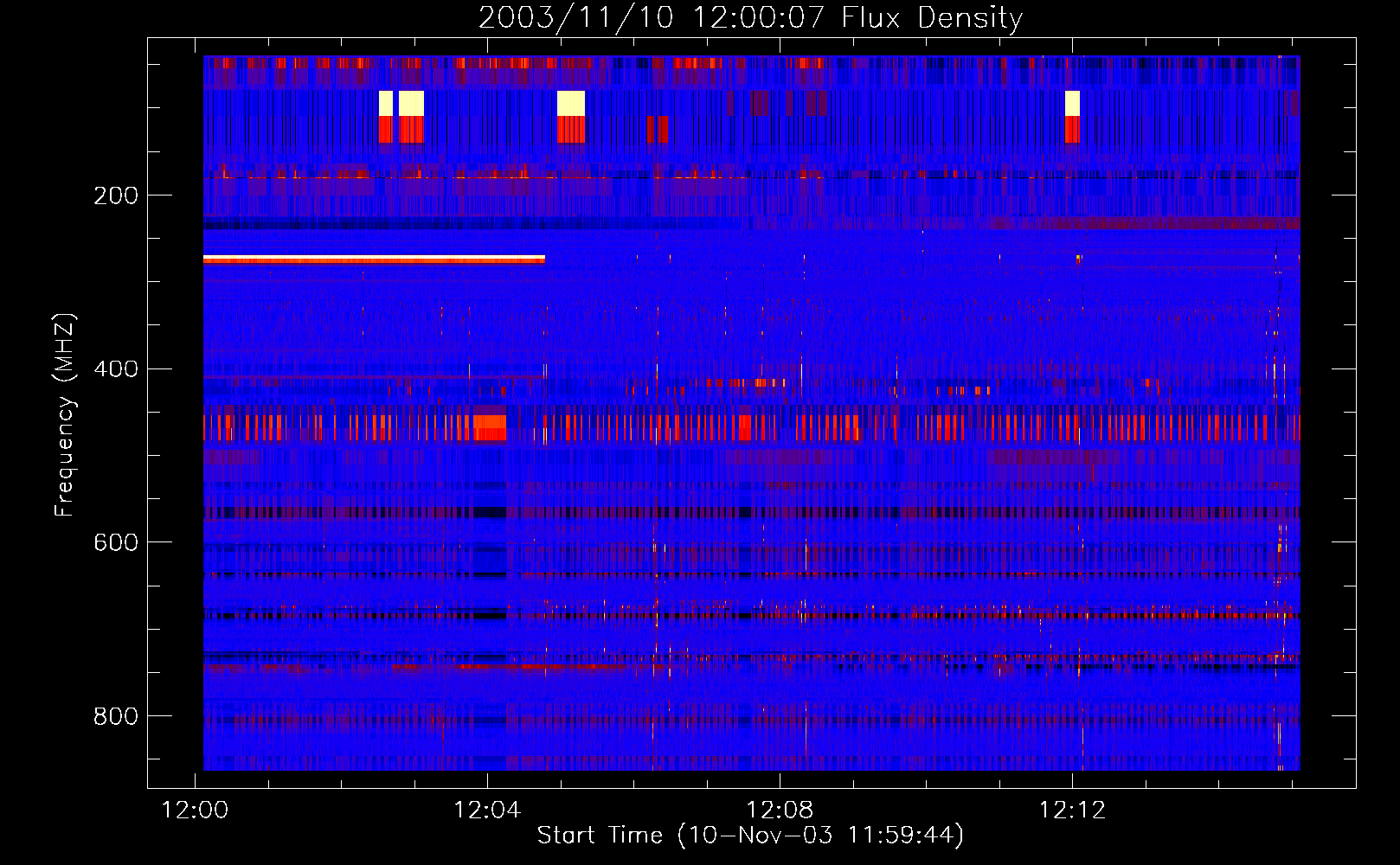Click the bright horizontal line below 200 MHz
This screenshot has height=865, width=1400.
374,259
